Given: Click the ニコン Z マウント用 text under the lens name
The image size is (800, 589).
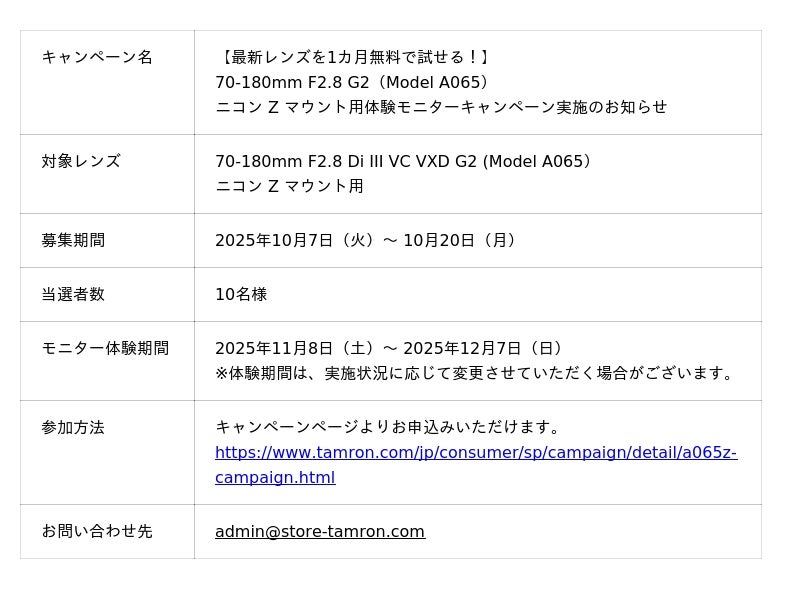Looking at the screenshot, I should point(289,186).
